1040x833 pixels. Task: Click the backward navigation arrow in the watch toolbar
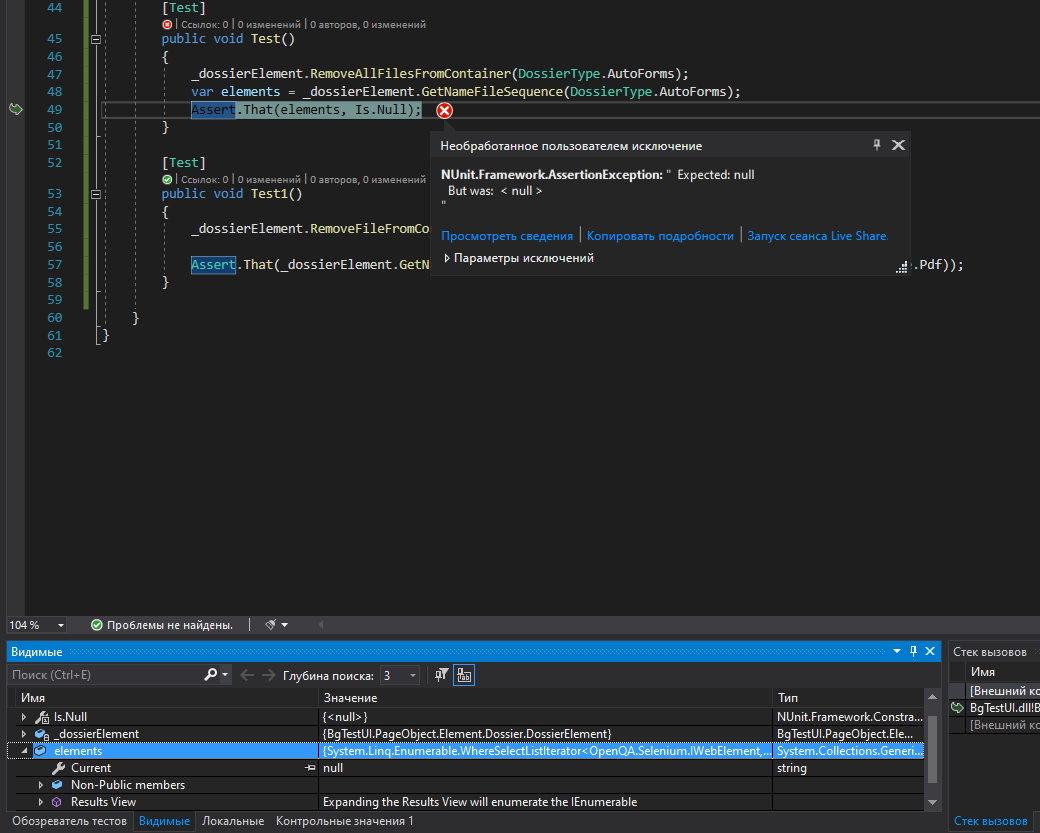click(x=246, y=674)
